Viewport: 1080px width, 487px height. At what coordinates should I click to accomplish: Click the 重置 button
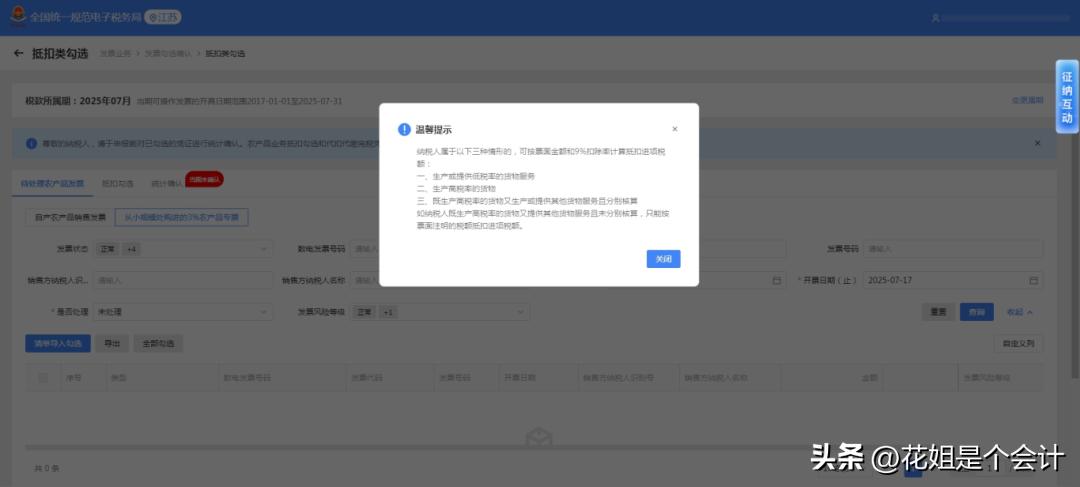(938, 312)
